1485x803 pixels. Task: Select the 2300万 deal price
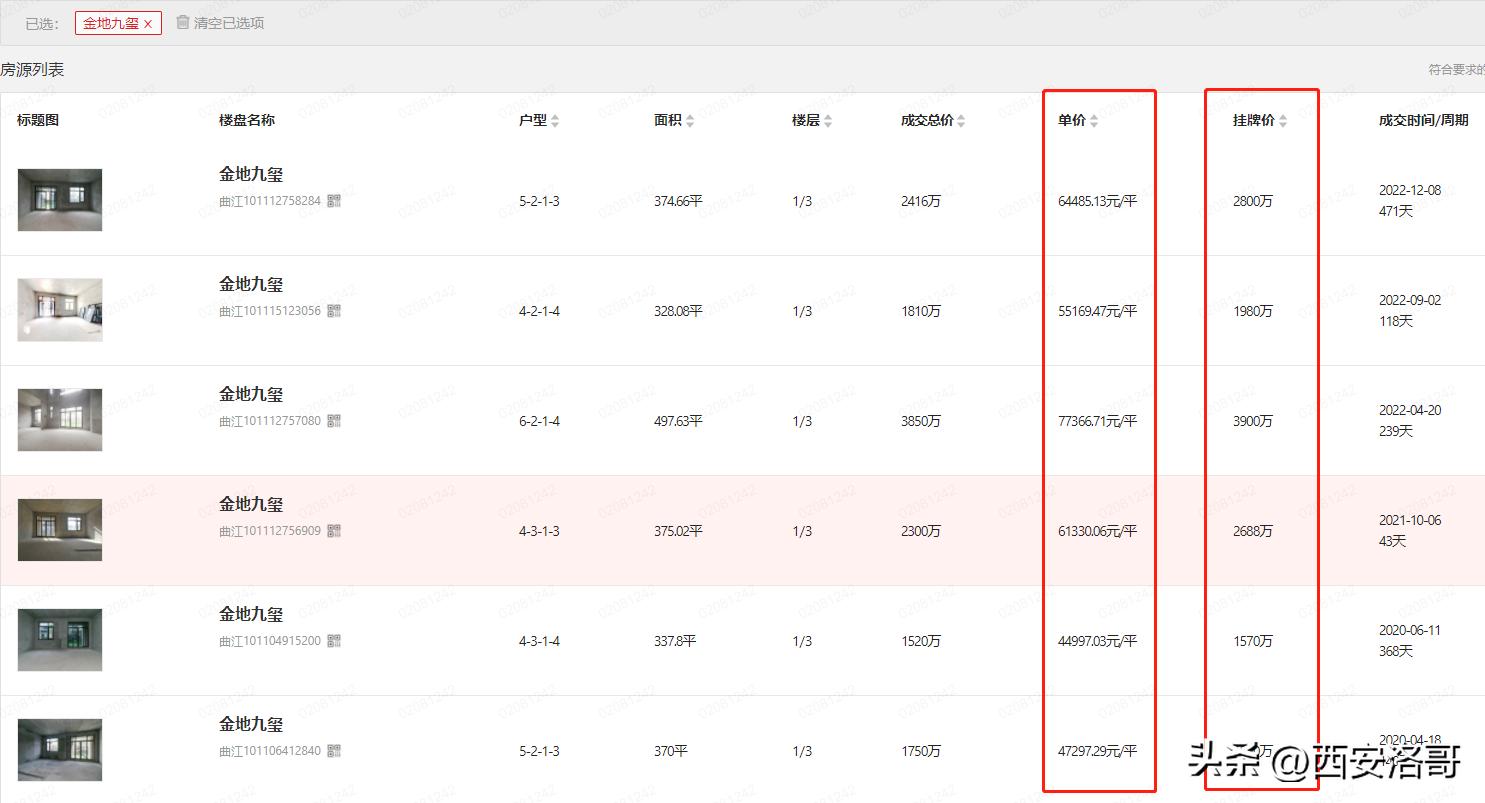point(921,531)
